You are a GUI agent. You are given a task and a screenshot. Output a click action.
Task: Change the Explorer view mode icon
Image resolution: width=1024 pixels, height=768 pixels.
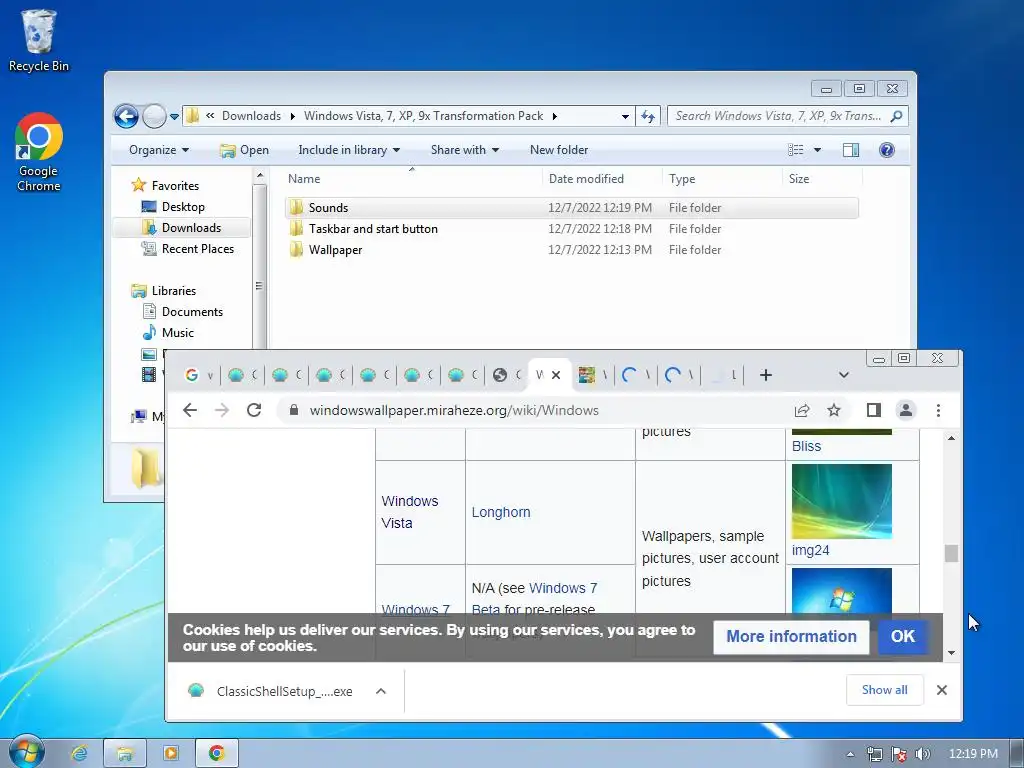coord(795,150)
